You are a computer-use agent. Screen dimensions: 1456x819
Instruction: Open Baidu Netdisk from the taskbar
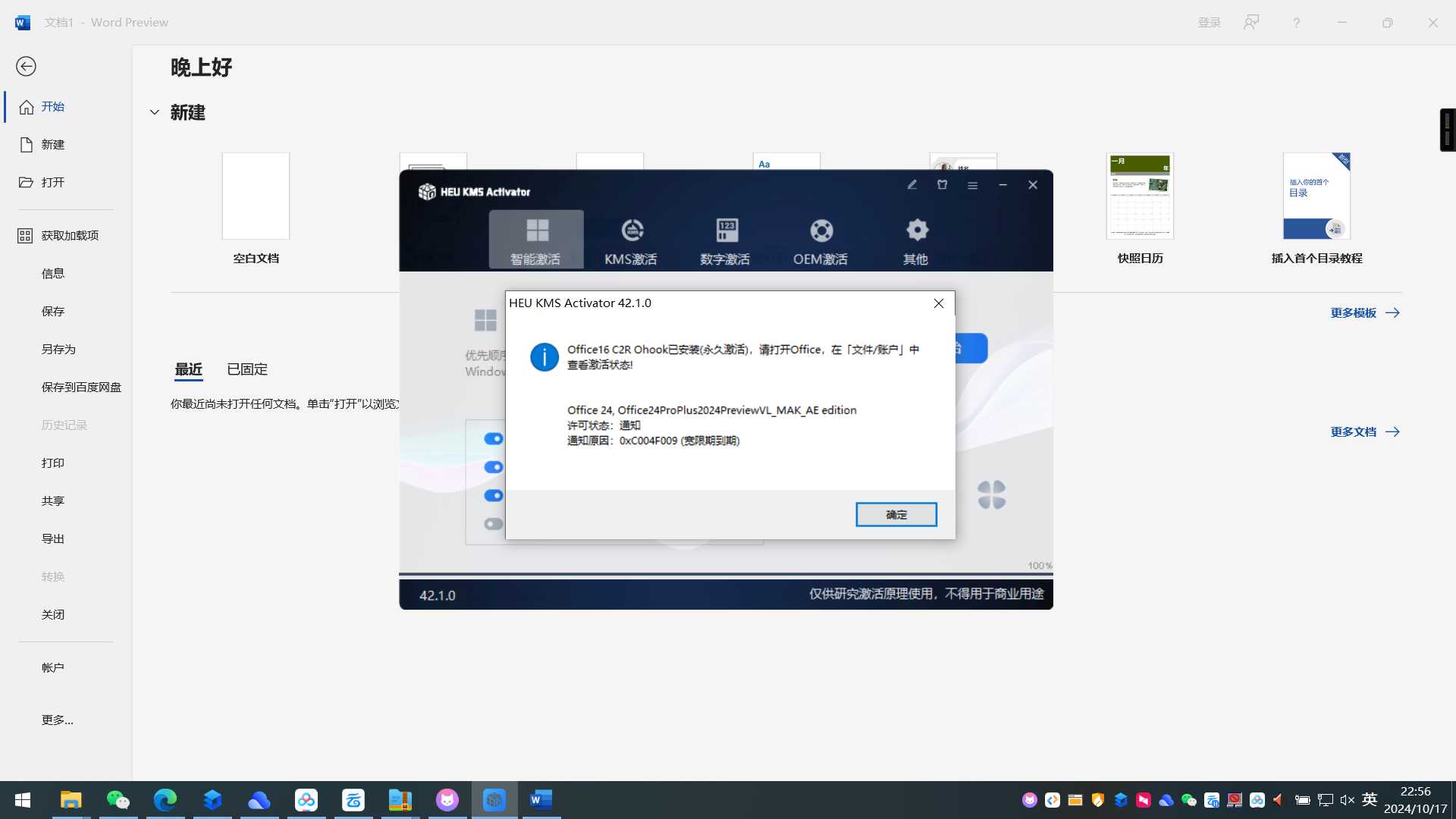click(306, 800)
